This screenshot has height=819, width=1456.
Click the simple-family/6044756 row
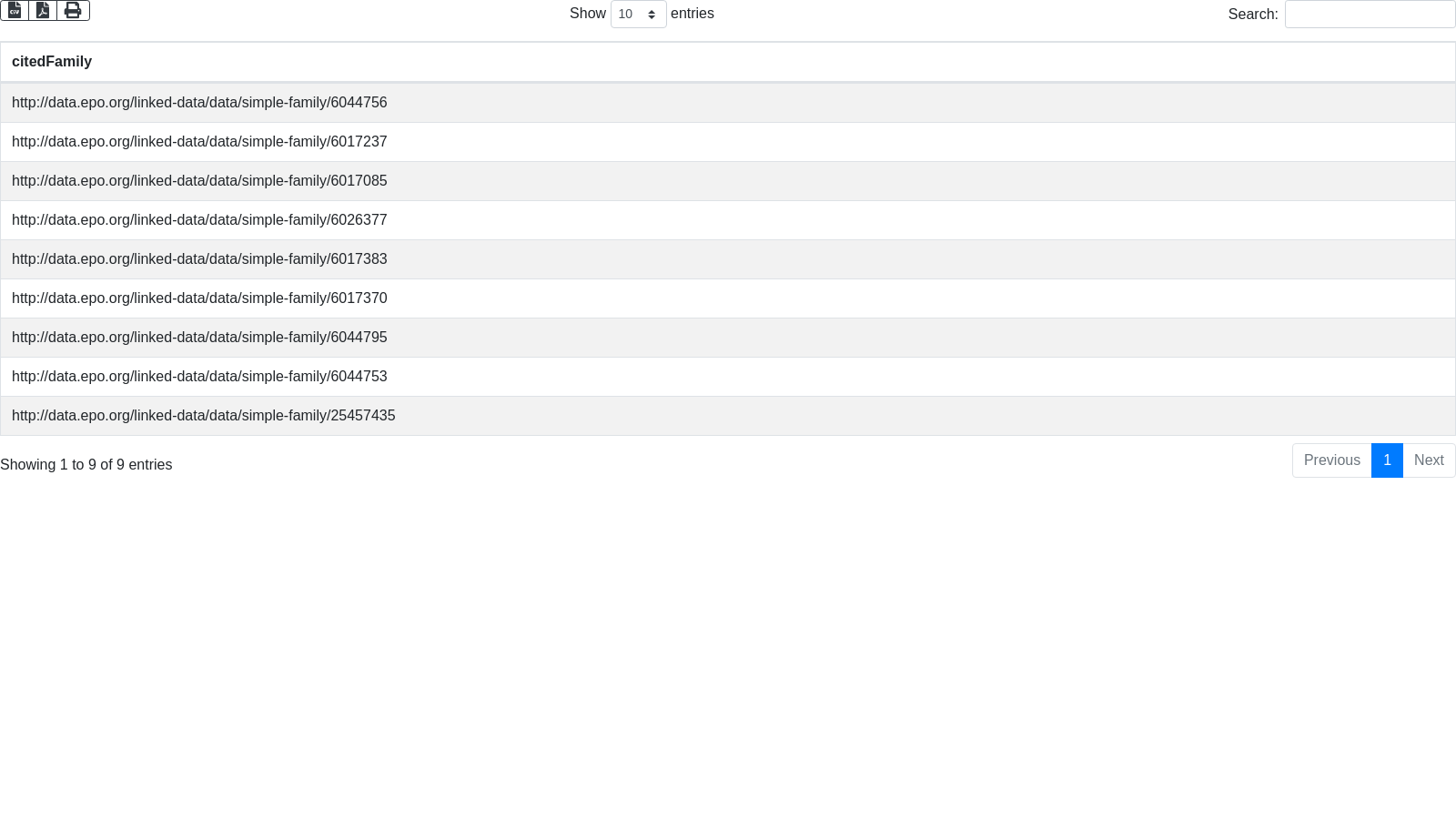click(x=199, y=103)
